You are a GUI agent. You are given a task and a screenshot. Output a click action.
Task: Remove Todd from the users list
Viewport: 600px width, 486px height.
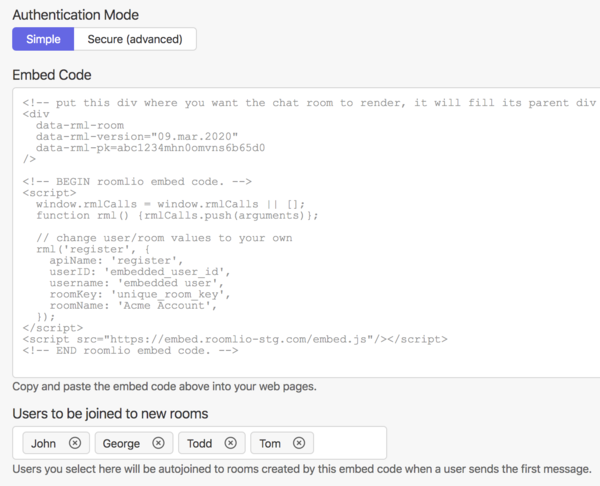[230, 443]
